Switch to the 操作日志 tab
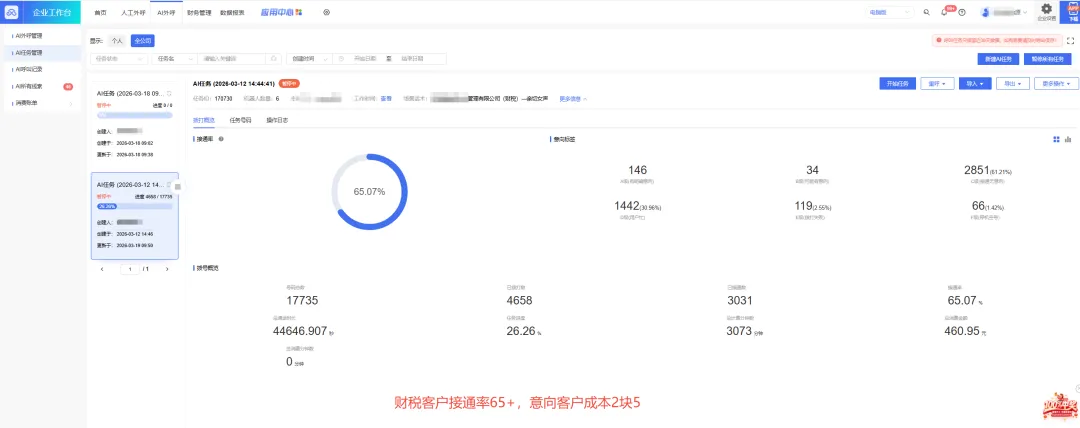Image resolution: width=1080 pixels, height=428 pixels. click(277, 121)
